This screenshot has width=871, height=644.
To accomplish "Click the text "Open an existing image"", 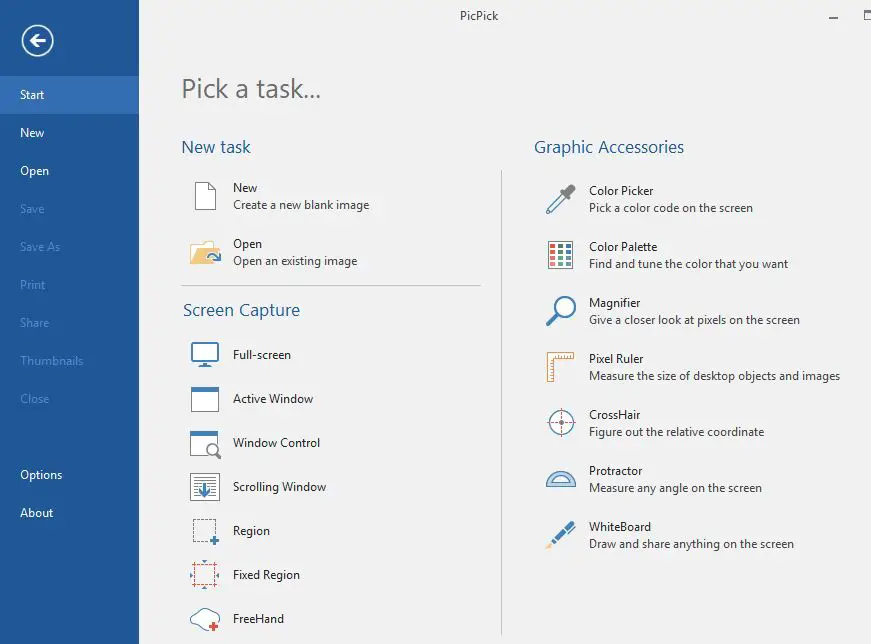I will pyautogui.click(x=295, y=261).
